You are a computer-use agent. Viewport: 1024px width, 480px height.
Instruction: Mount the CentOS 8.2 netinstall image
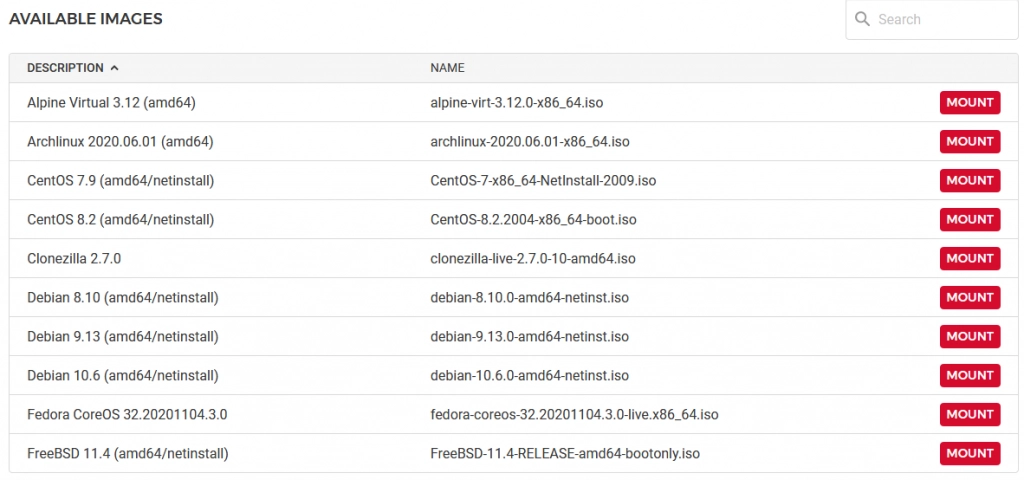[x=969, y=219]
